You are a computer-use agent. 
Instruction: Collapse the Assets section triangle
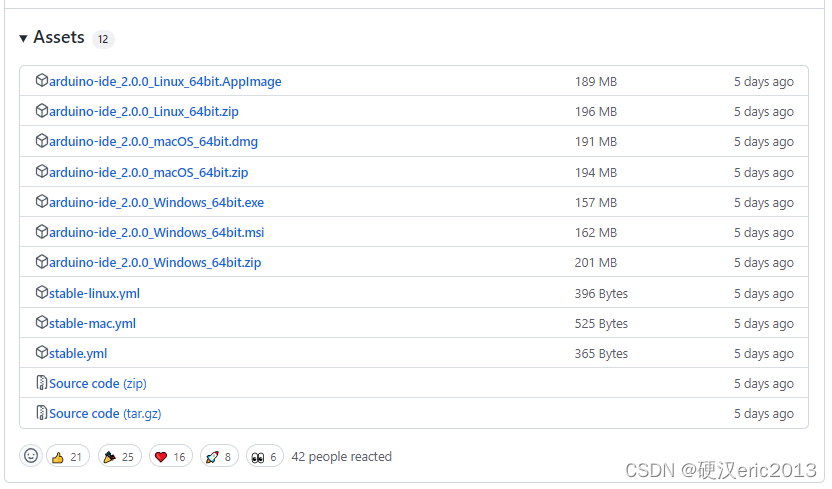[23, 39]
